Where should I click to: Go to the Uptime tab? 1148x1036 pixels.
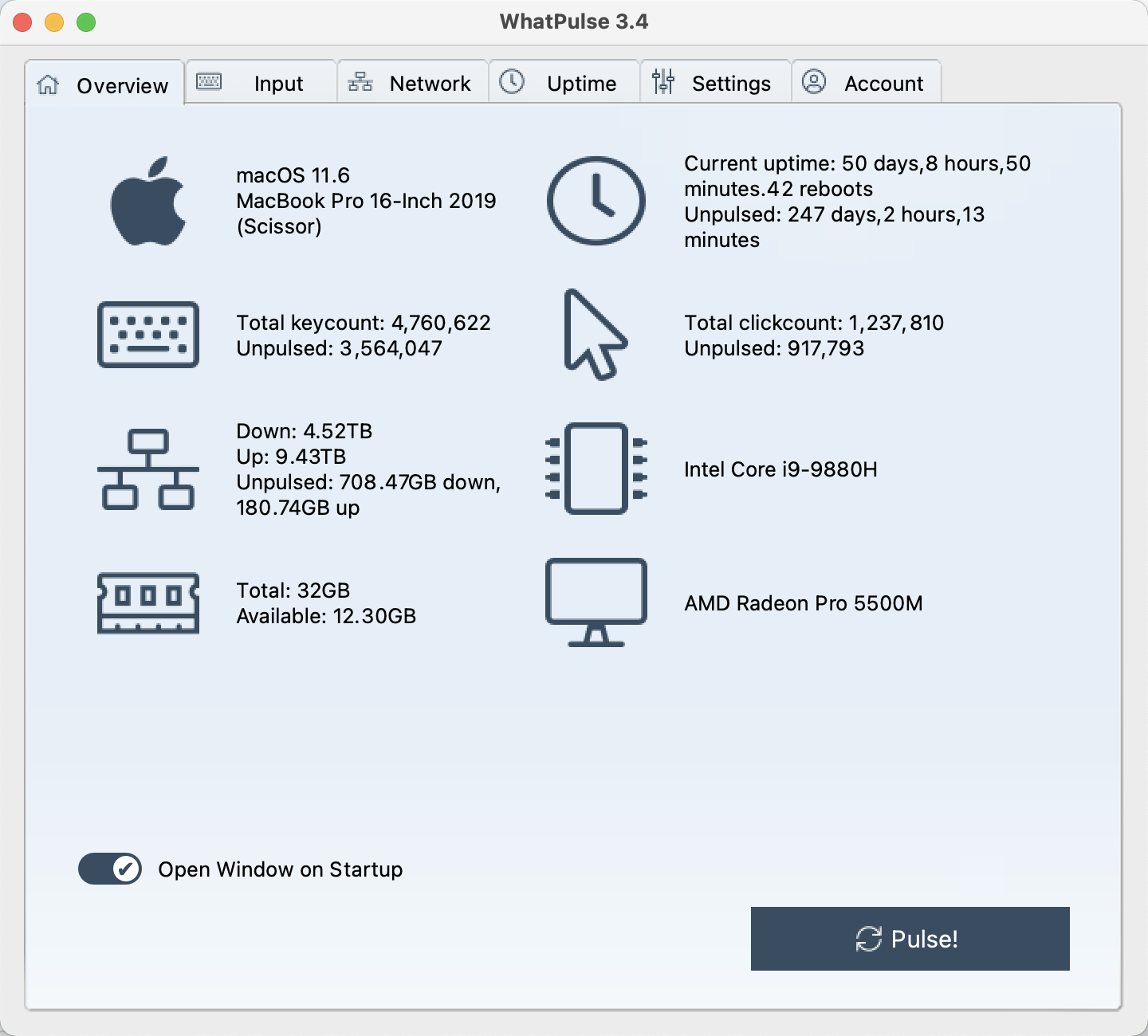(564, 83)
